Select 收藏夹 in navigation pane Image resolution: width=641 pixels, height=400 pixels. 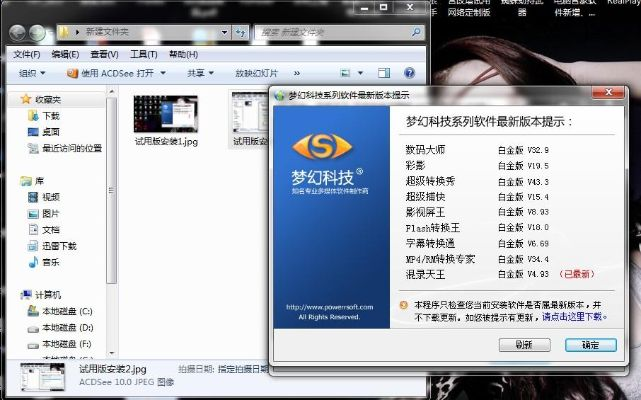click(48, 99)
